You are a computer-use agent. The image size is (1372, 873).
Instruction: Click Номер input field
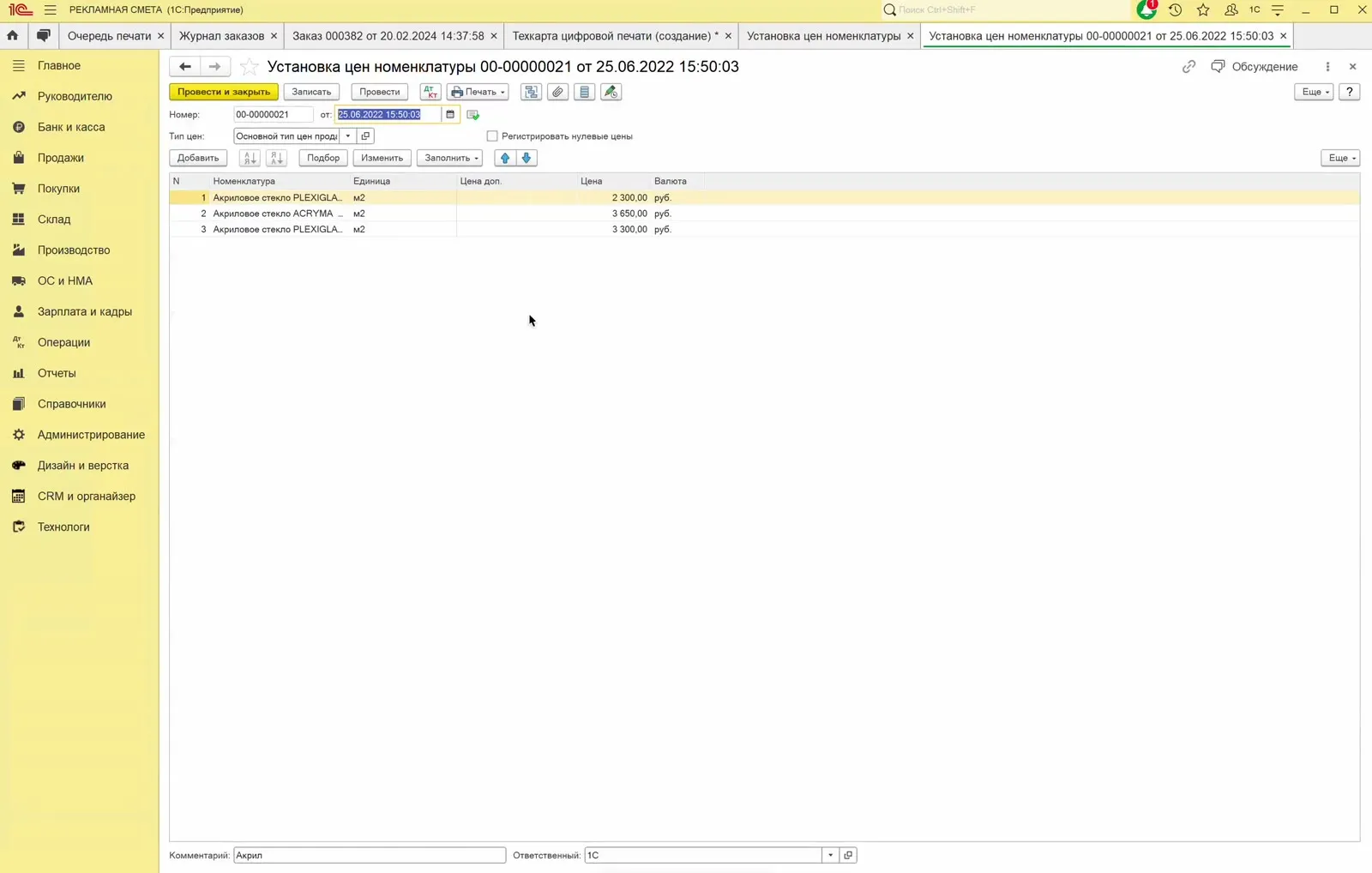274,114
